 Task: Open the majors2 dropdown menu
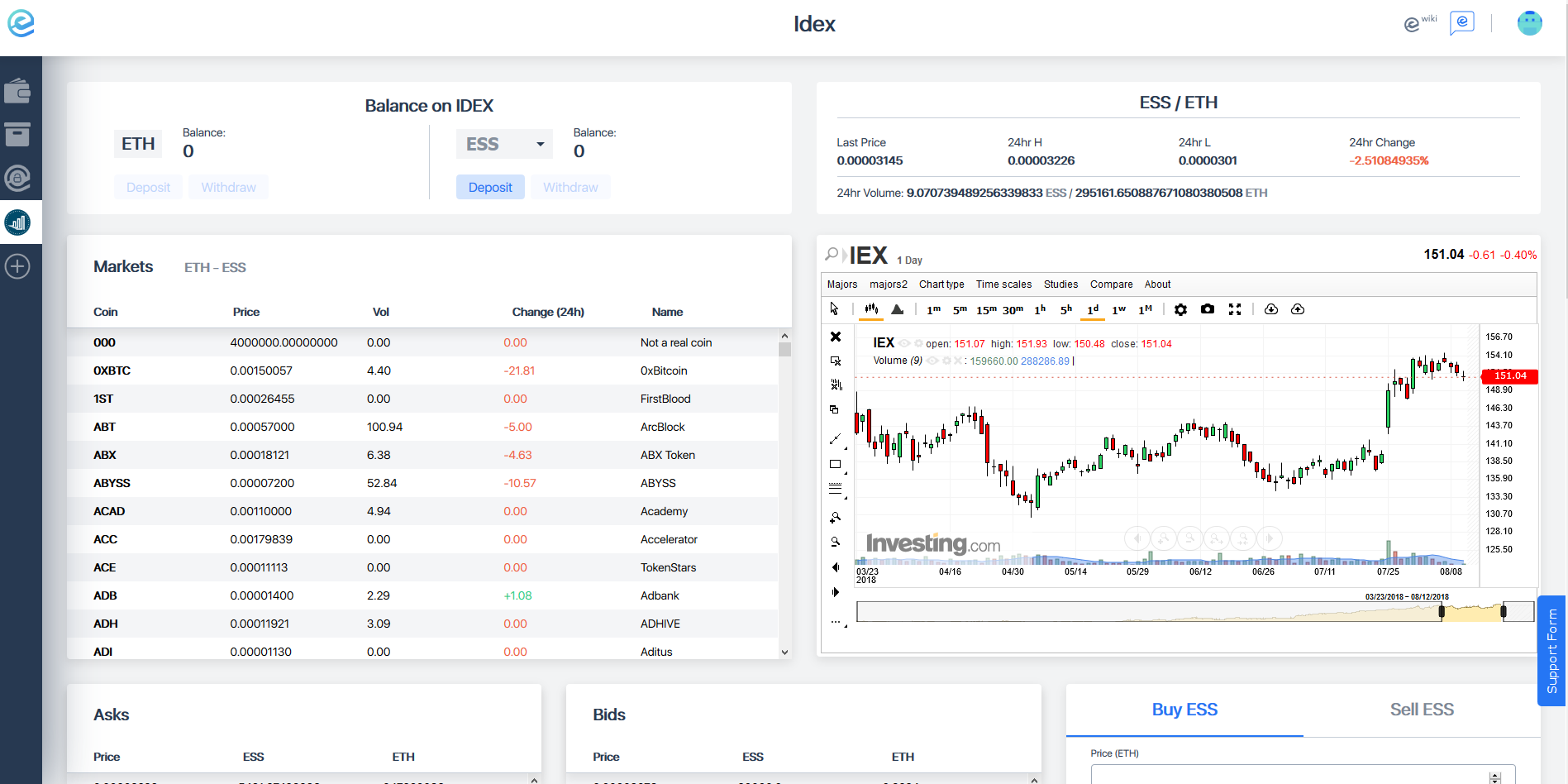(x=889, y=284)
